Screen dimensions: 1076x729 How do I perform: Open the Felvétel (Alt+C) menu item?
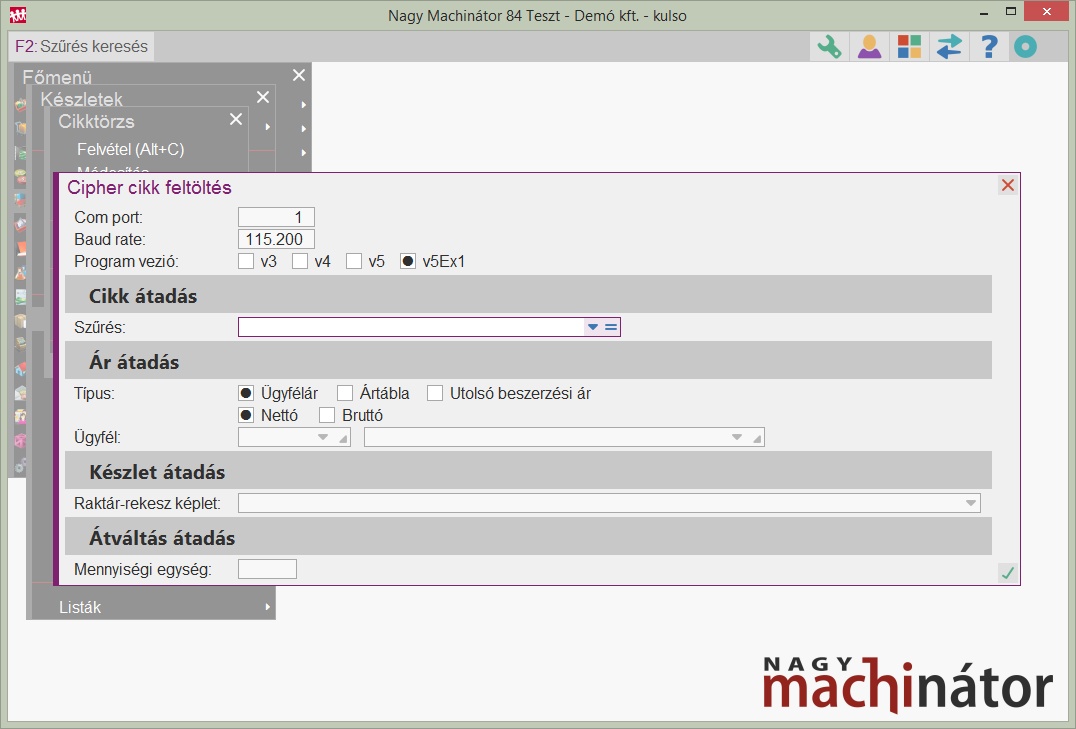tap(130, 149)
